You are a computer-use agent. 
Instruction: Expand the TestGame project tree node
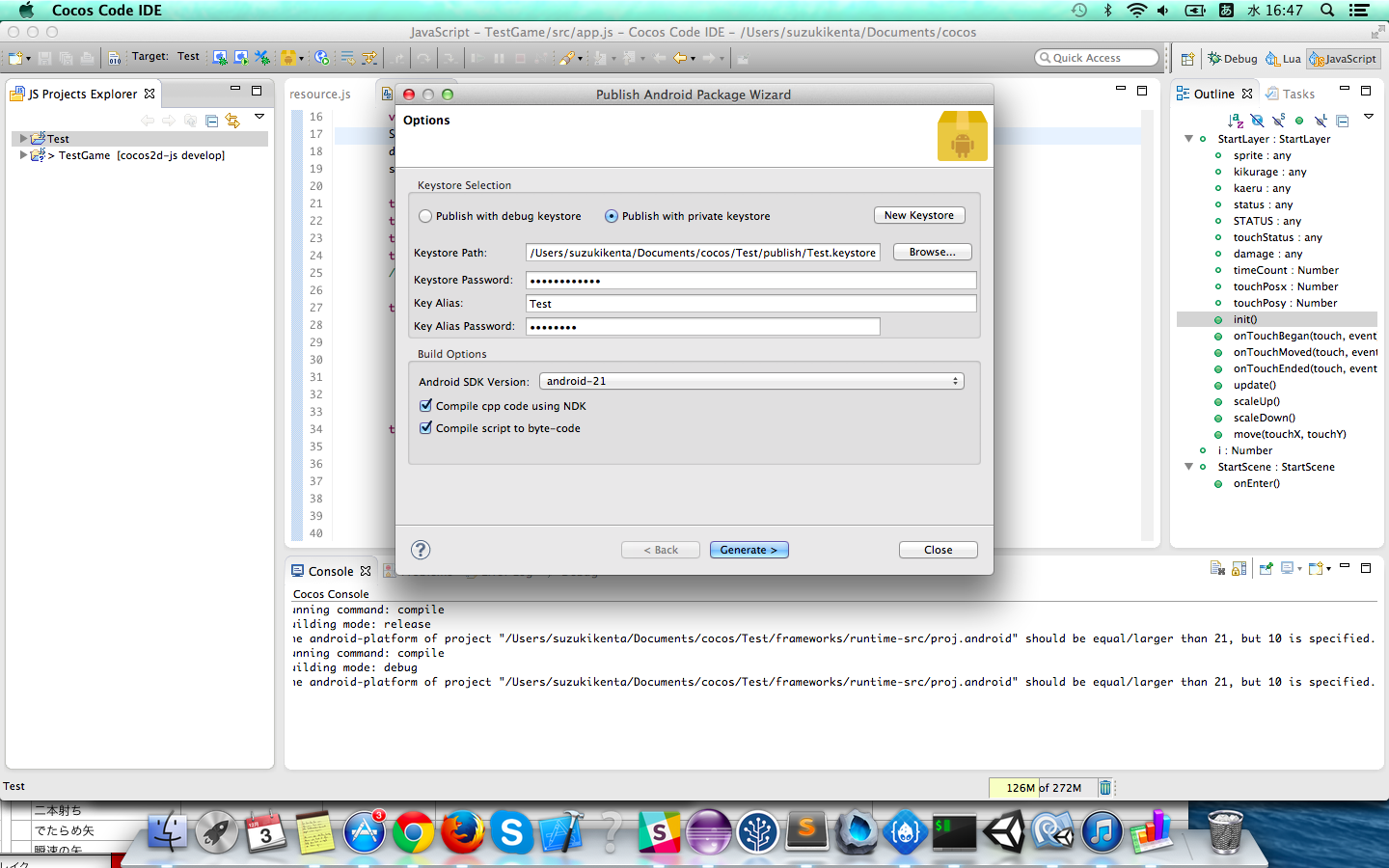pyautogui.click(x=23, y=155)
